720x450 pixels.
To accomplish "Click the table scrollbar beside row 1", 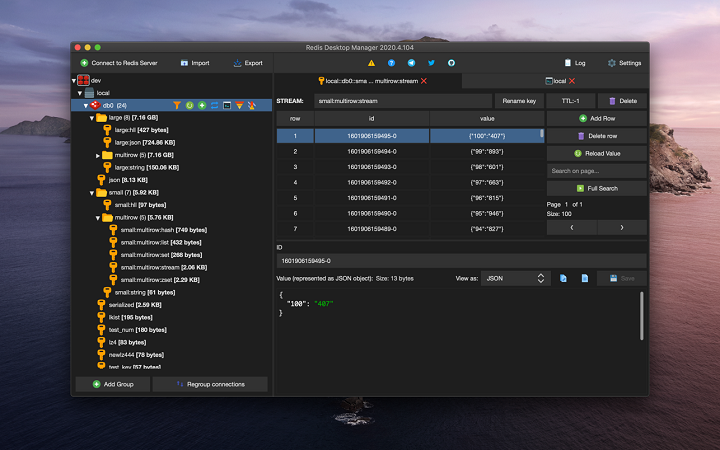I will [542, 134].
